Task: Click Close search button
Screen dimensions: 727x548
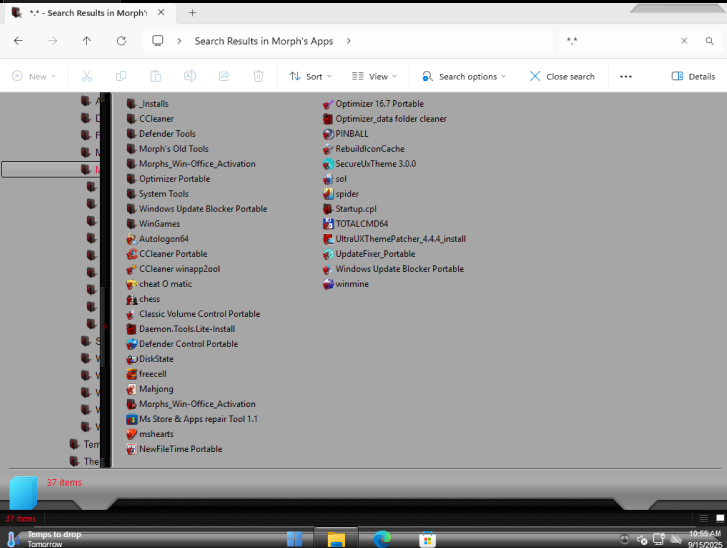Action: coord(562,76)
